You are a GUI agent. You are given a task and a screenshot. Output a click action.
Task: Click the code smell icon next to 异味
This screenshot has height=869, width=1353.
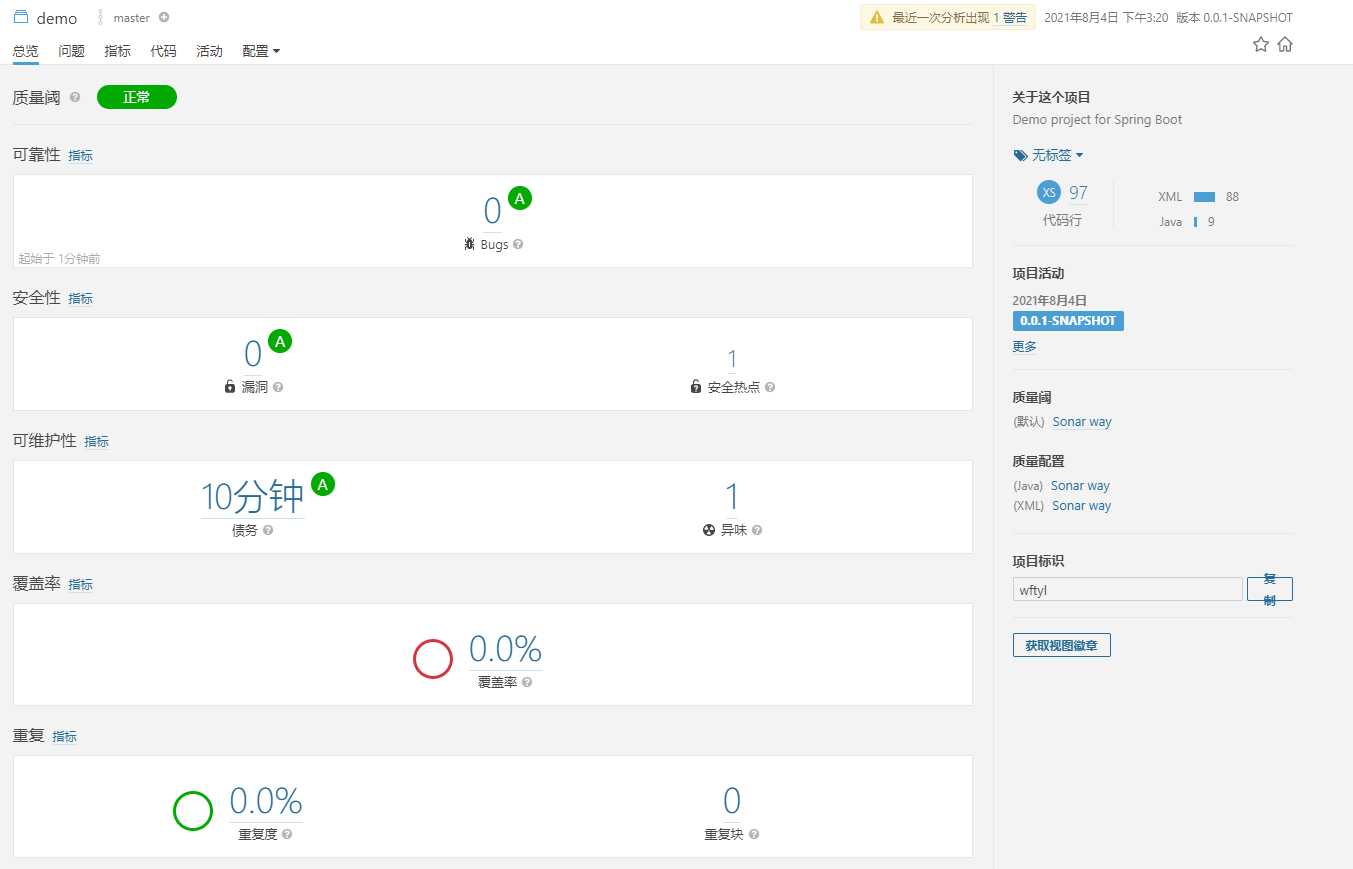[707, 530]
